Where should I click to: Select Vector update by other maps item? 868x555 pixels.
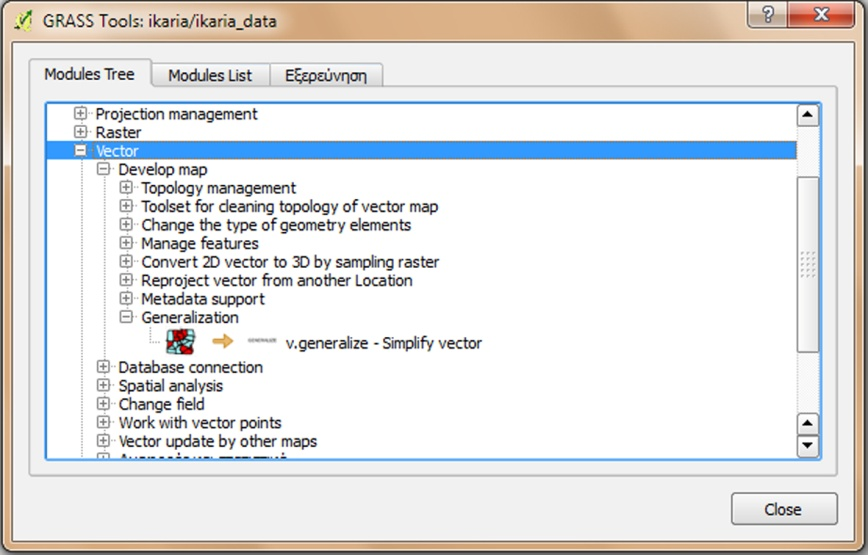[218, 441]
